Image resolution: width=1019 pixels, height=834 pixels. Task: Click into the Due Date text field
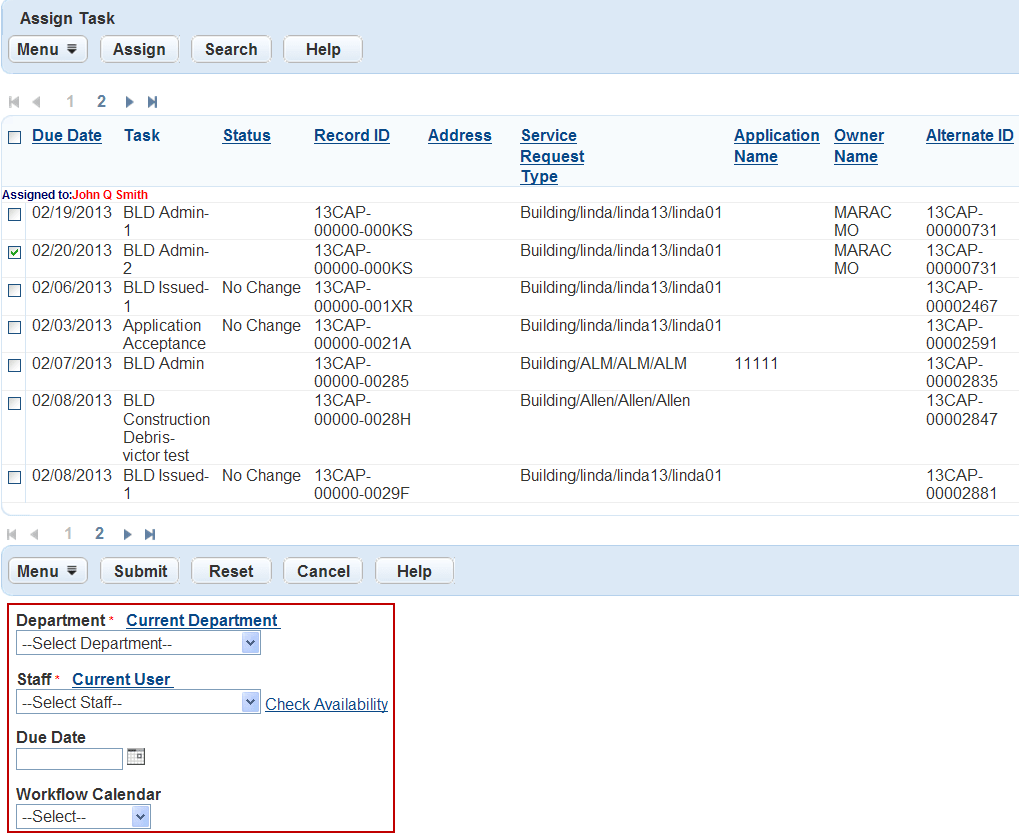(69, 759)
